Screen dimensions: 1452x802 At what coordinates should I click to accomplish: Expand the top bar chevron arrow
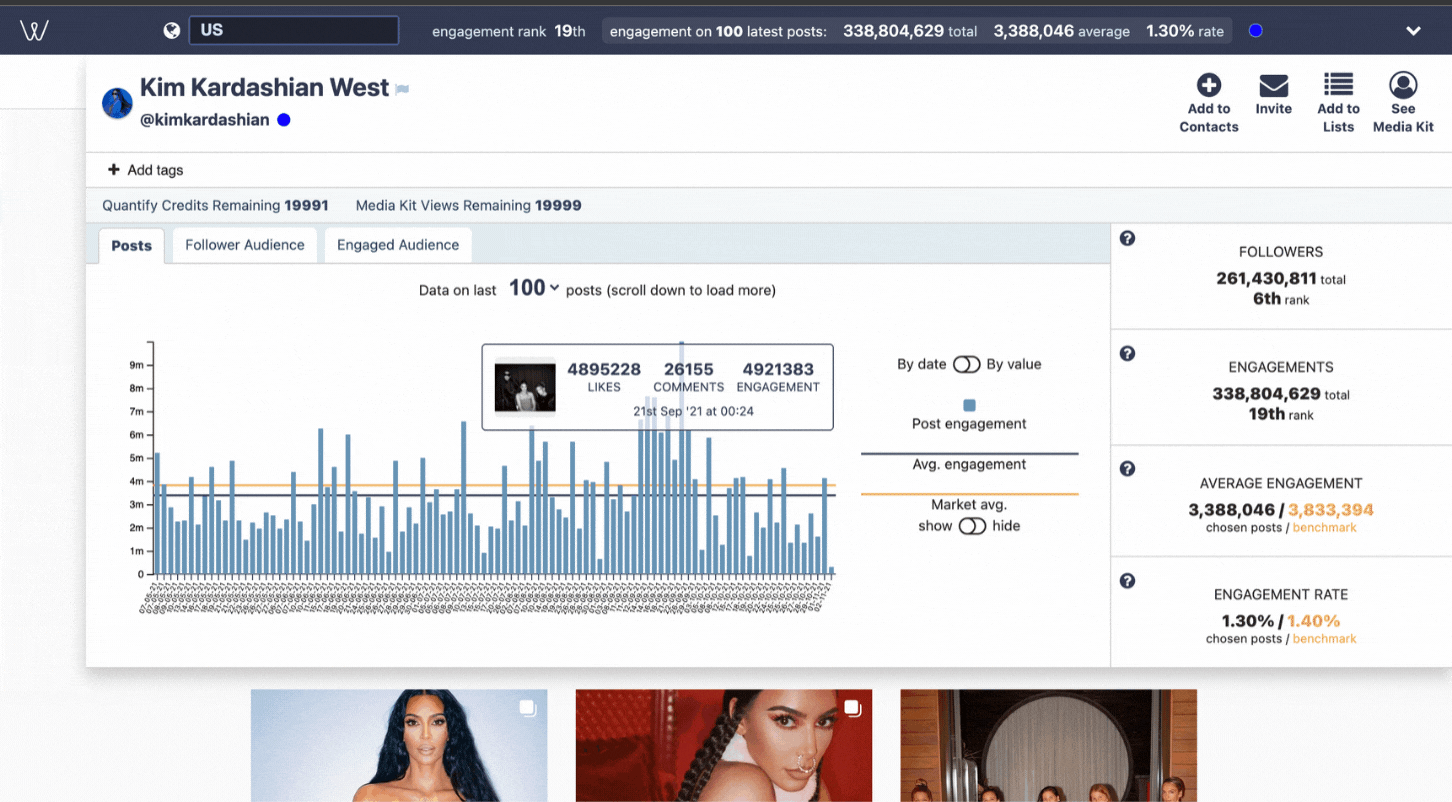point(1413,31)
